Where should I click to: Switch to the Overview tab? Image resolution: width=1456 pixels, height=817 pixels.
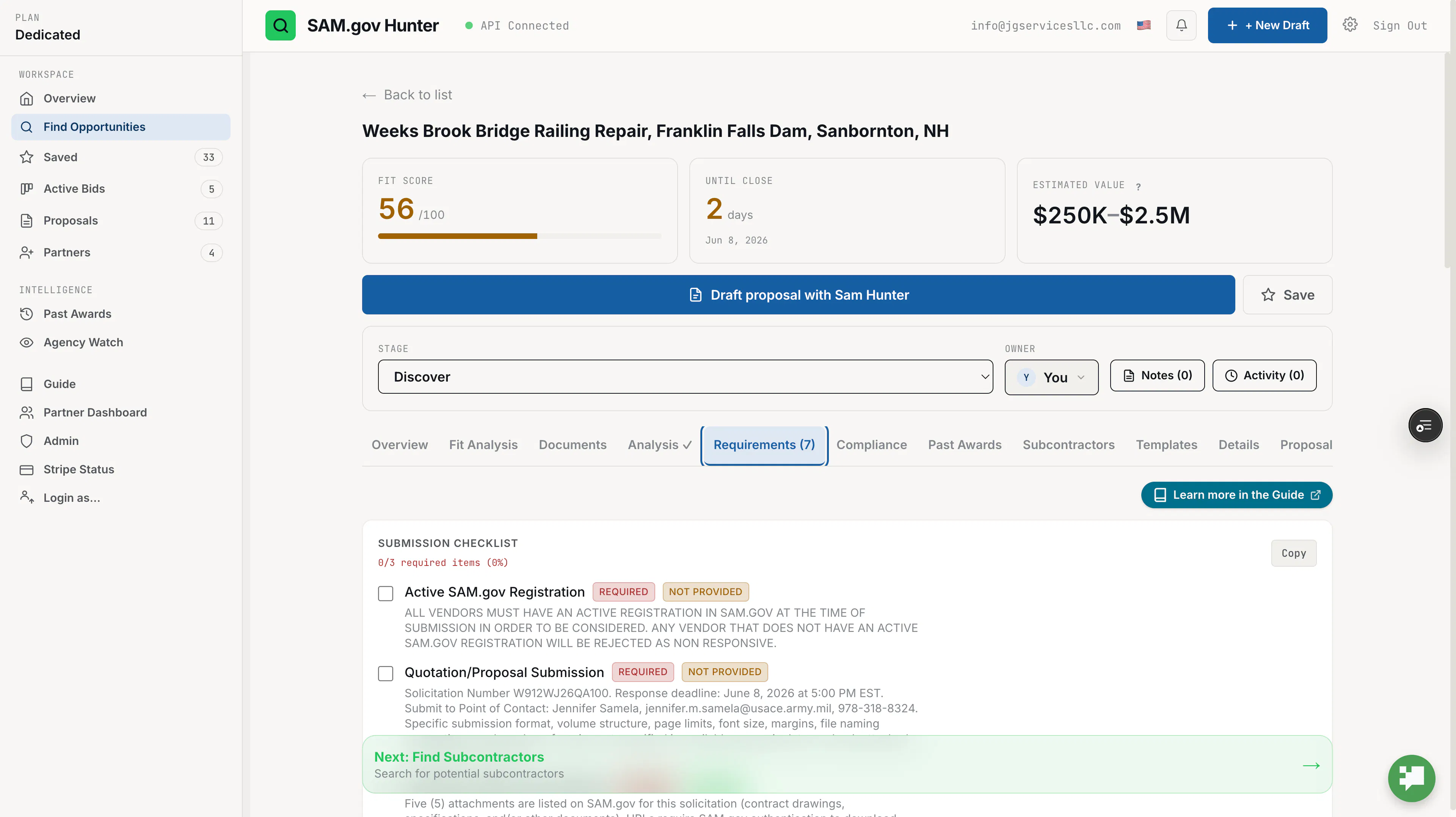(x=400, y=445)
